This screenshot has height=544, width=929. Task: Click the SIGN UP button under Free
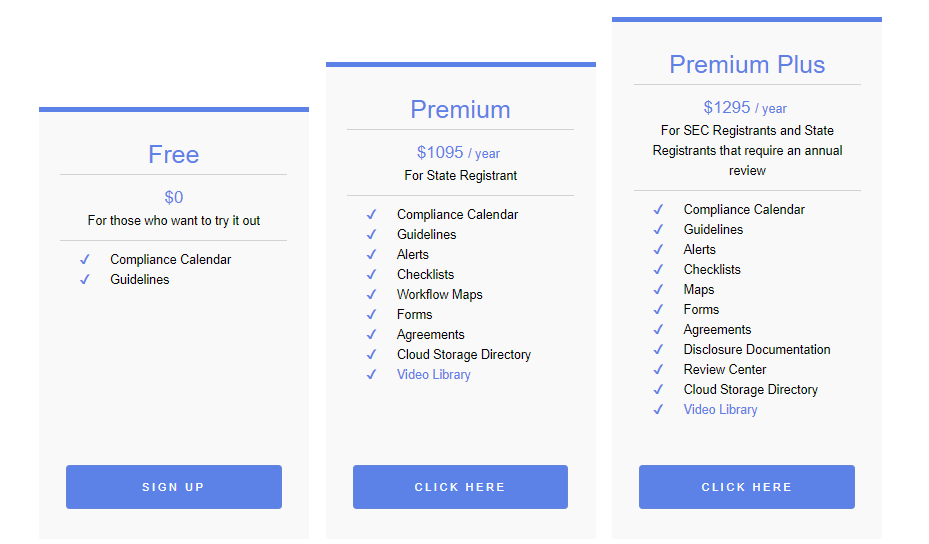coord(174,487)
